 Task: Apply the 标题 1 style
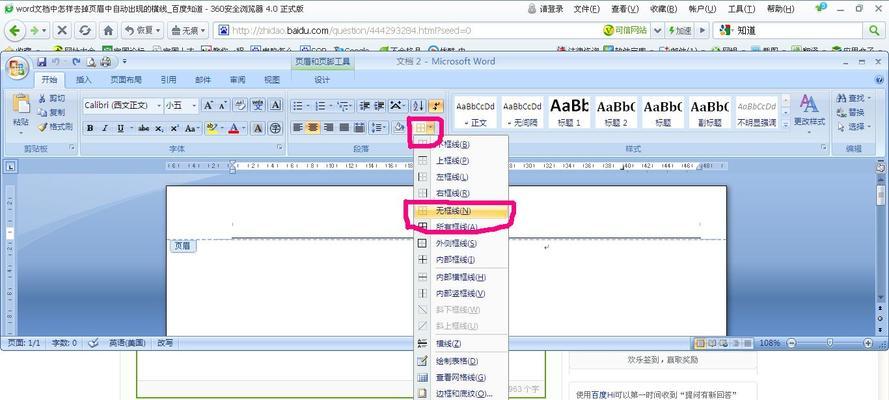click(570, 112)
